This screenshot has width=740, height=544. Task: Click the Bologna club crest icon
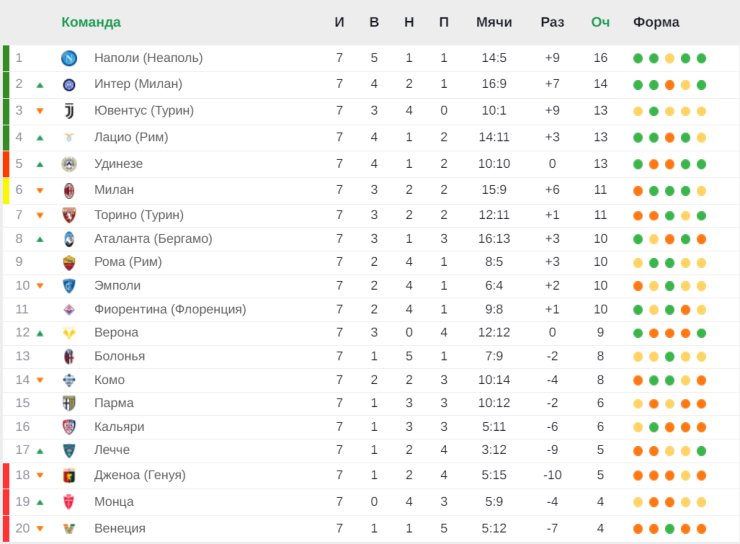(x=69, y=356)
